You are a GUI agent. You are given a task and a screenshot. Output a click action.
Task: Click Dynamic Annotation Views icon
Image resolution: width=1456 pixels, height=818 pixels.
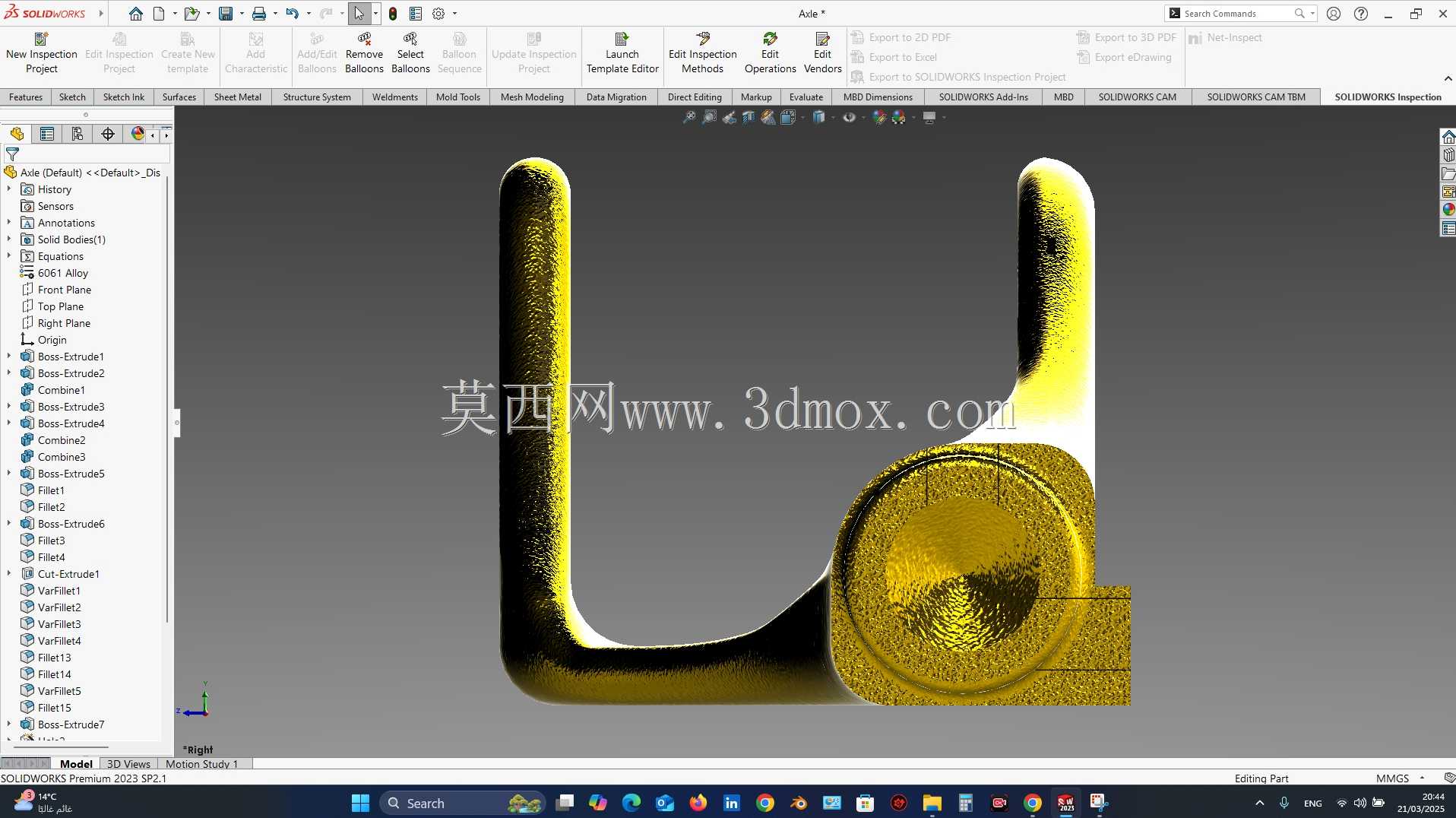click(768, 117)
